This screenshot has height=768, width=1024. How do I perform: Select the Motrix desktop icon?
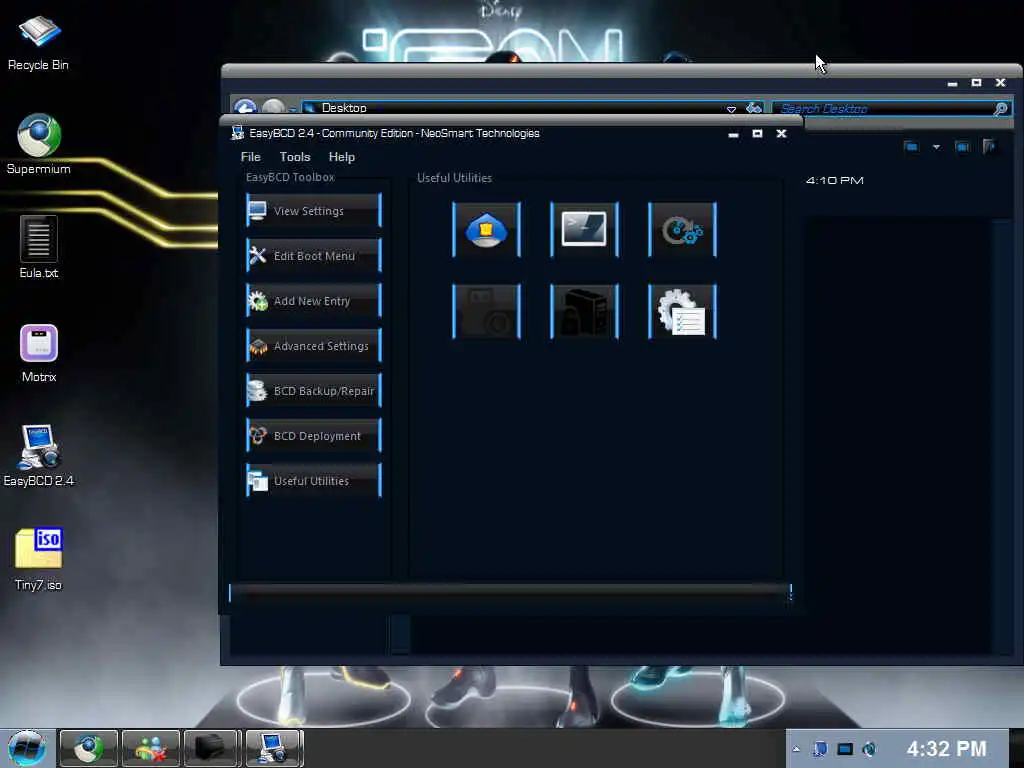(39, 353)
